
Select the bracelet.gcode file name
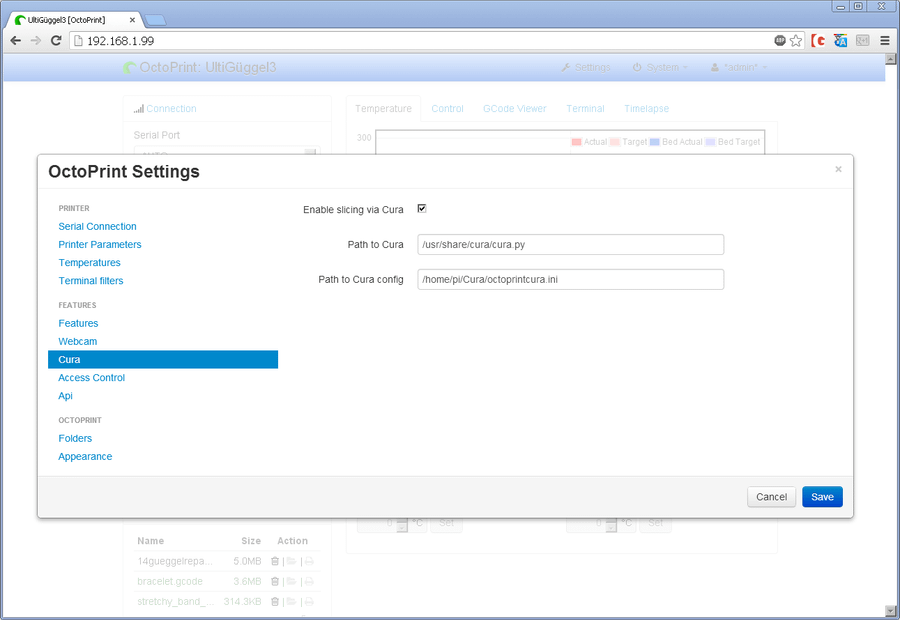click(x=170, y=582)
